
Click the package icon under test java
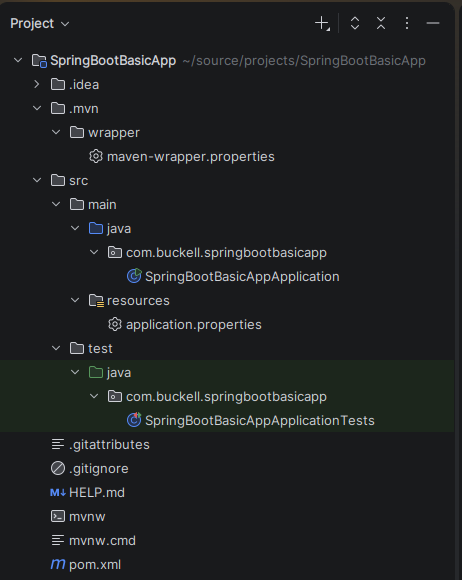115,396
